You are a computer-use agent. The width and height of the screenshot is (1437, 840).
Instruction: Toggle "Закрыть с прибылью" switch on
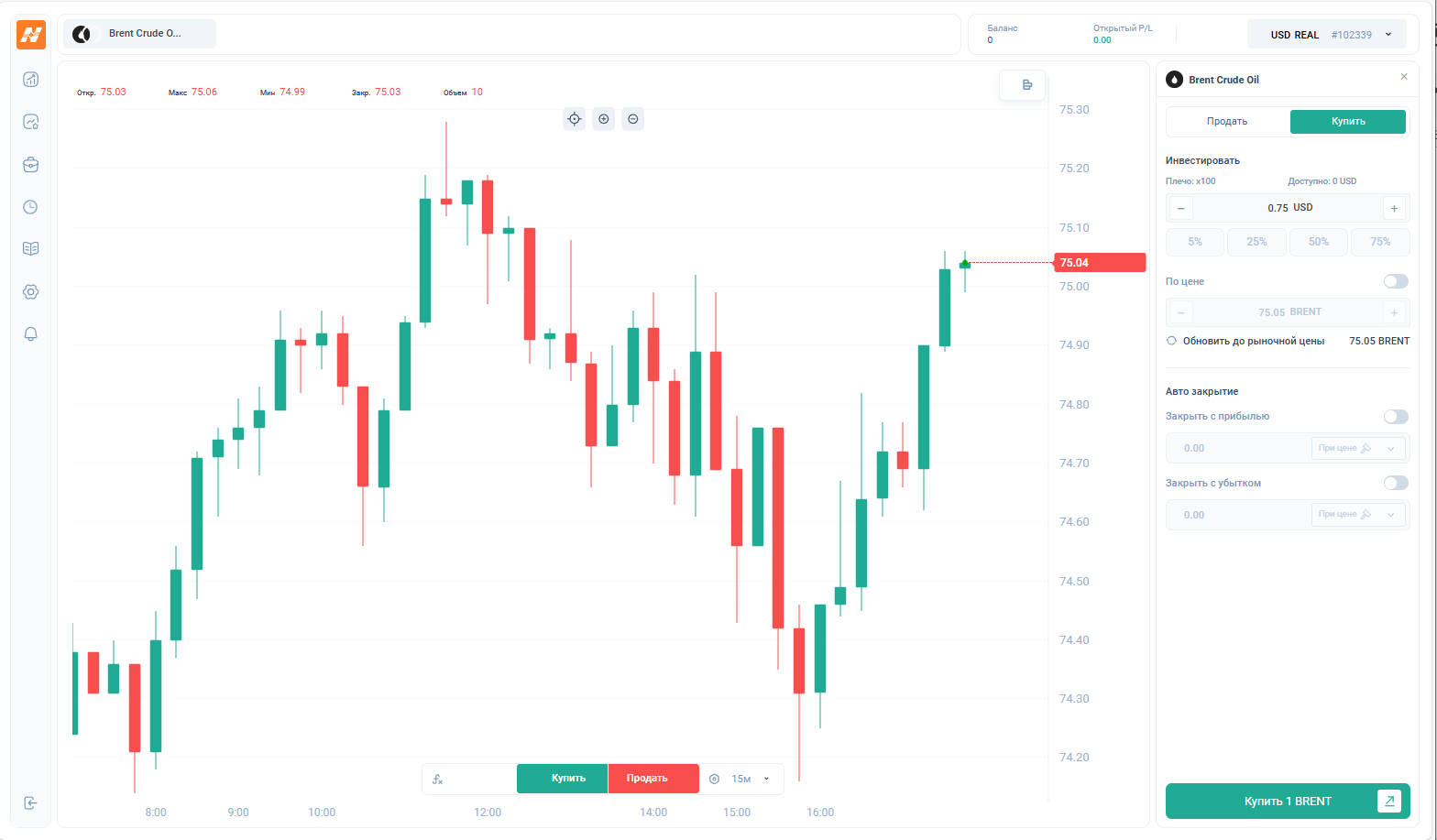tap(1396, 417)
